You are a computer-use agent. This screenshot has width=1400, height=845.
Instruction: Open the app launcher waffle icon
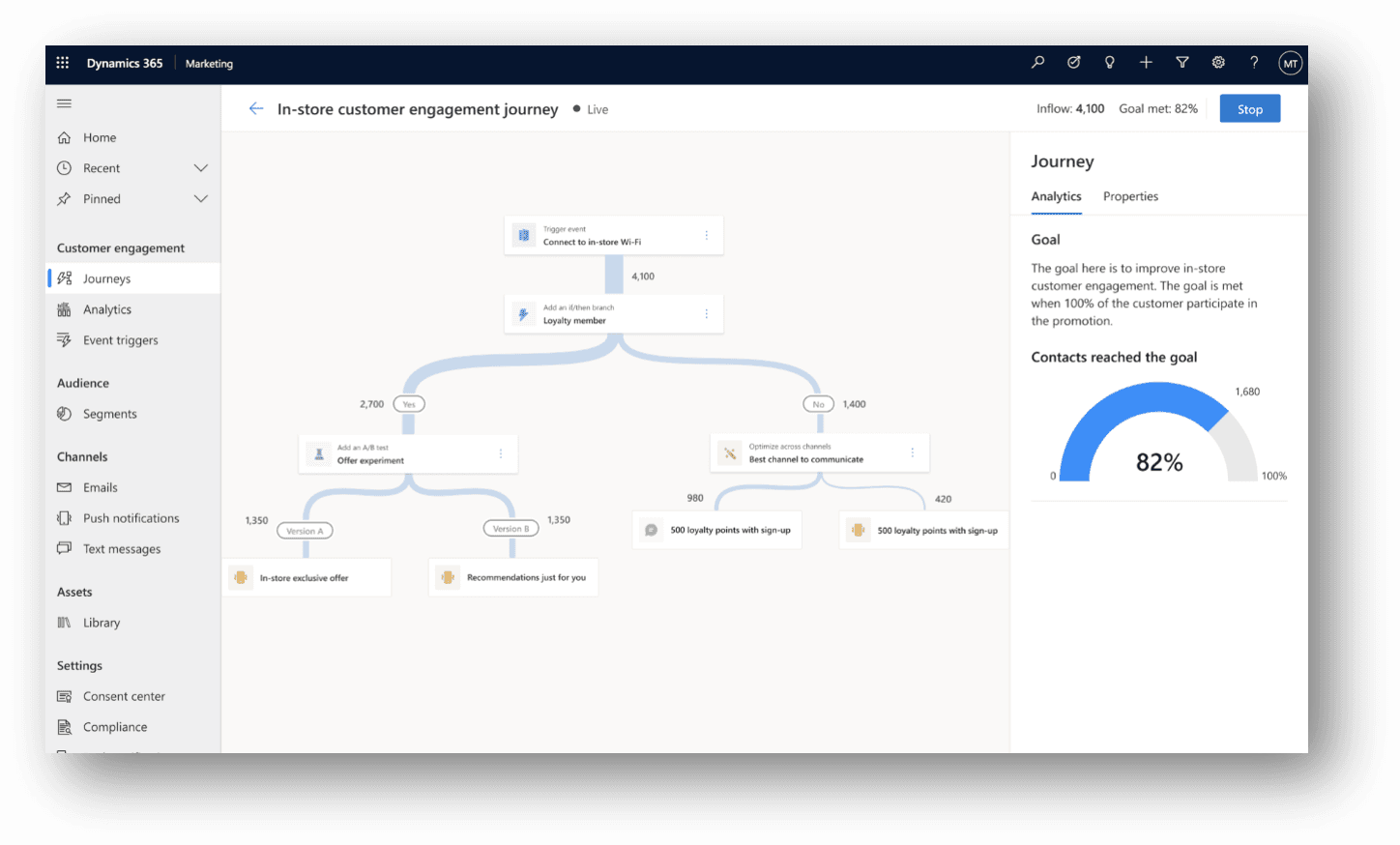tap(63, 63)
